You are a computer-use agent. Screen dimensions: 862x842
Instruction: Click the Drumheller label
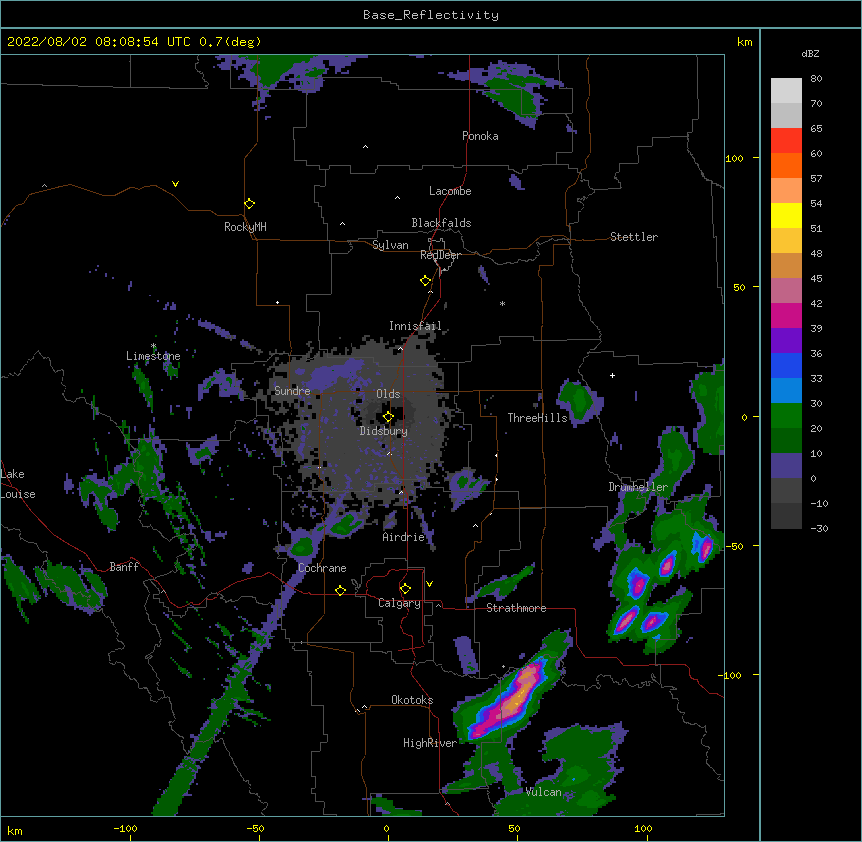(x=638, y=487)
